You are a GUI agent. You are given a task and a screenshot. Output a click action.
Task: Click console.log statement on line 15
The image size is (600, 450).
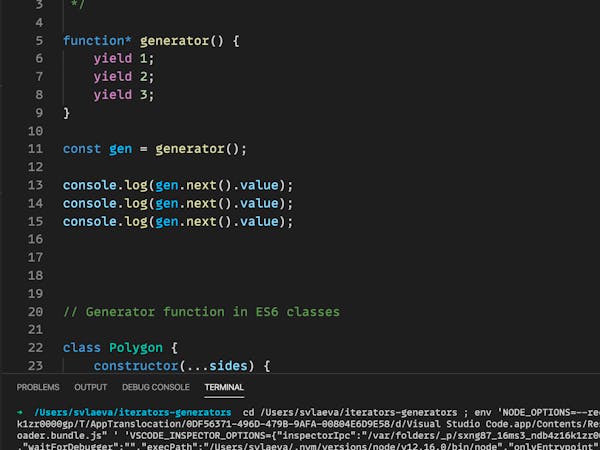(178, 221)
